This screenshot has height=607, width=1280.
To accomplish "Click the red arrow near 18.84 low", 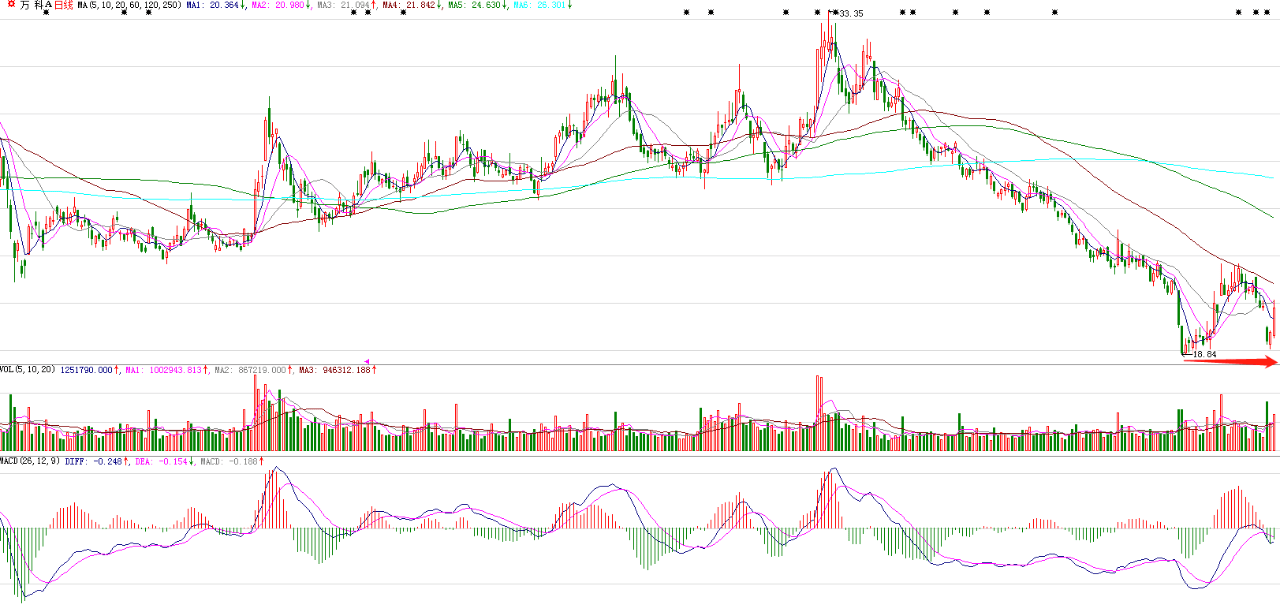I will click(x=1231, y=362).
